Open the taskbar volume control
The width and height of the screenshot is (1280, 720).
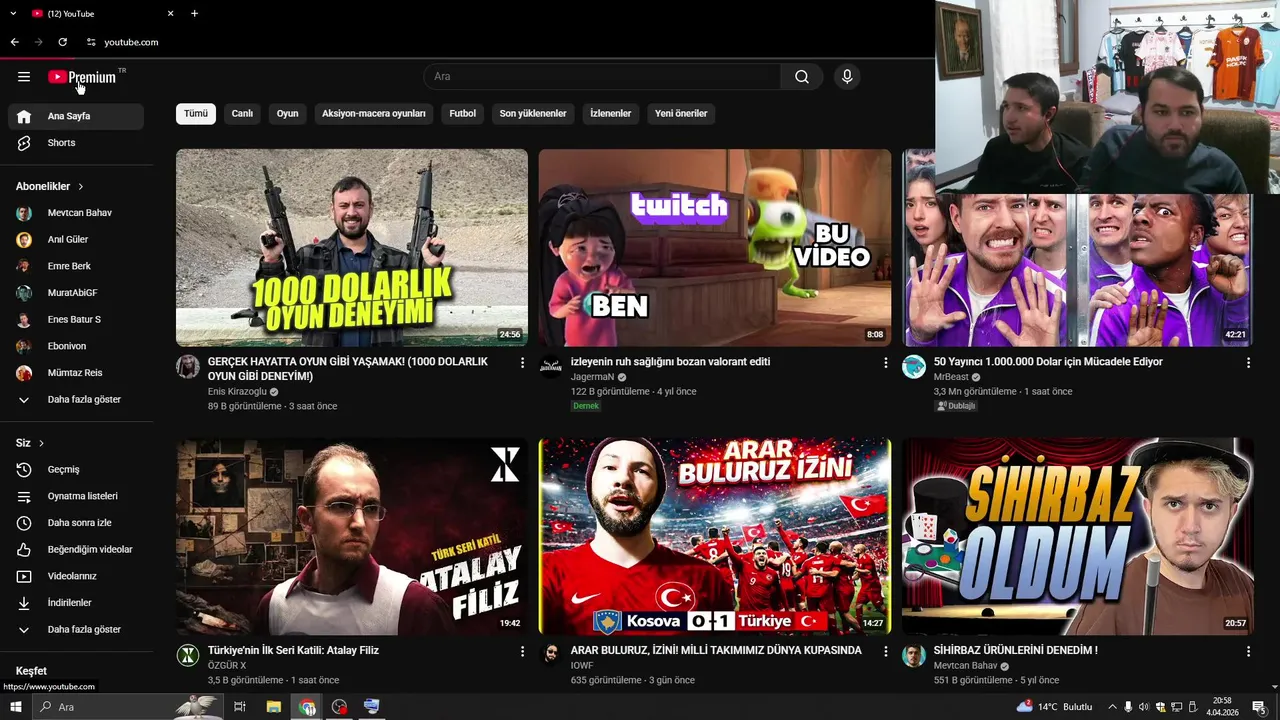[1144, 707]
